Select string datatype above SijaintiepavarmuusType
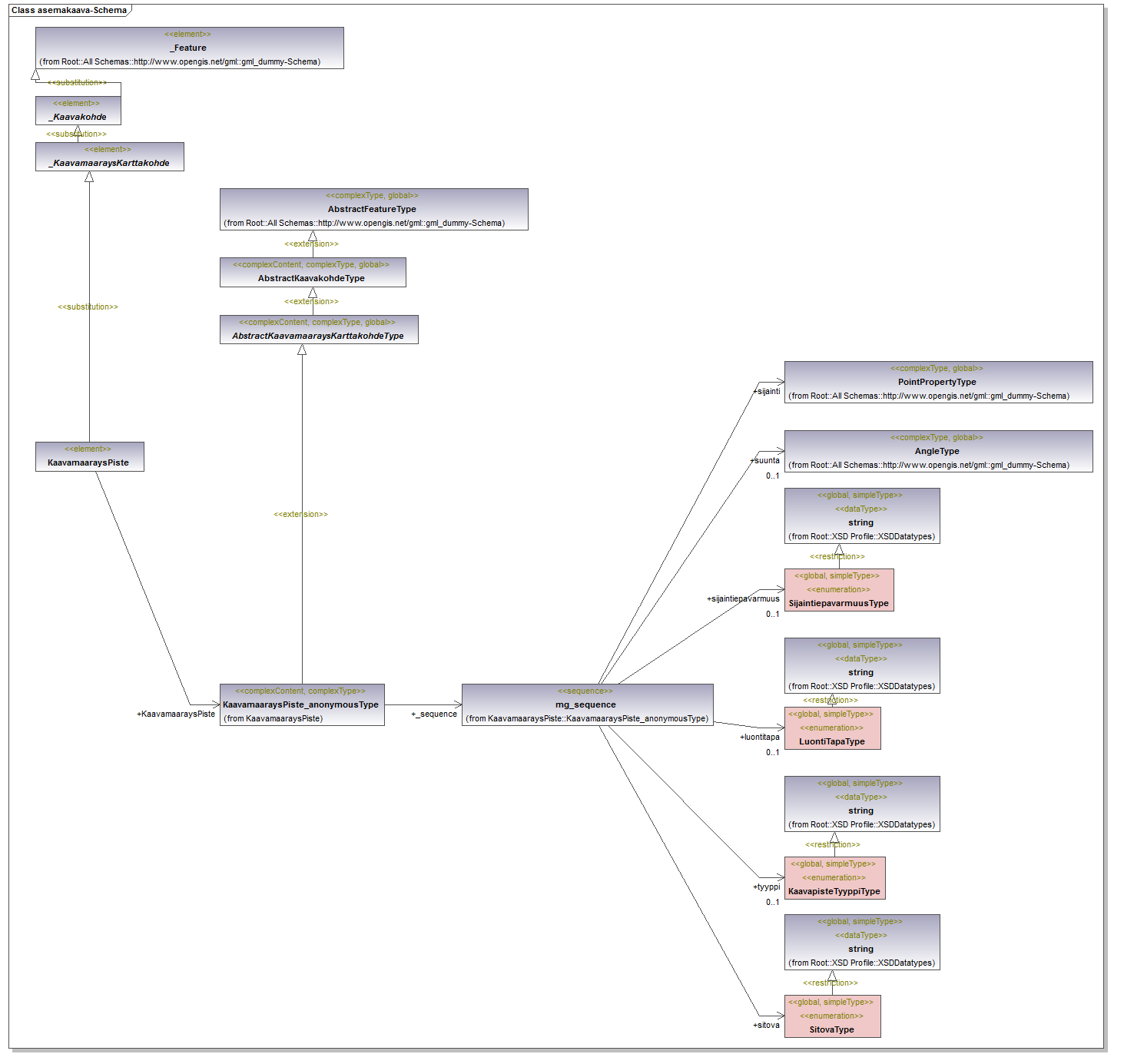Image resolution: width=1124 pixels, height=1064 pixels. click(x=862, y=516)
